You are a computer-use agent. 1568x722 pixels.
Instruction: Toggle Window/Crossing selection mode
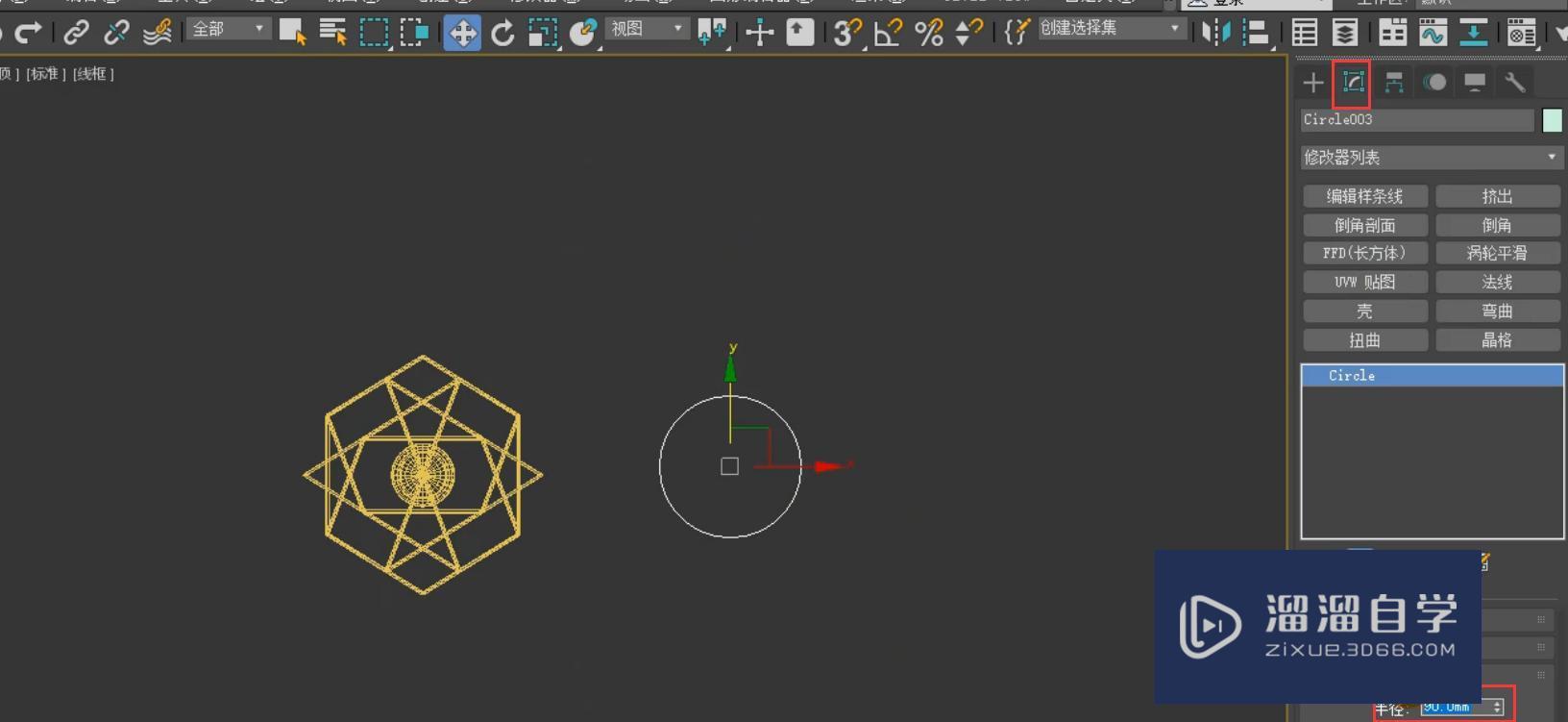414,32
